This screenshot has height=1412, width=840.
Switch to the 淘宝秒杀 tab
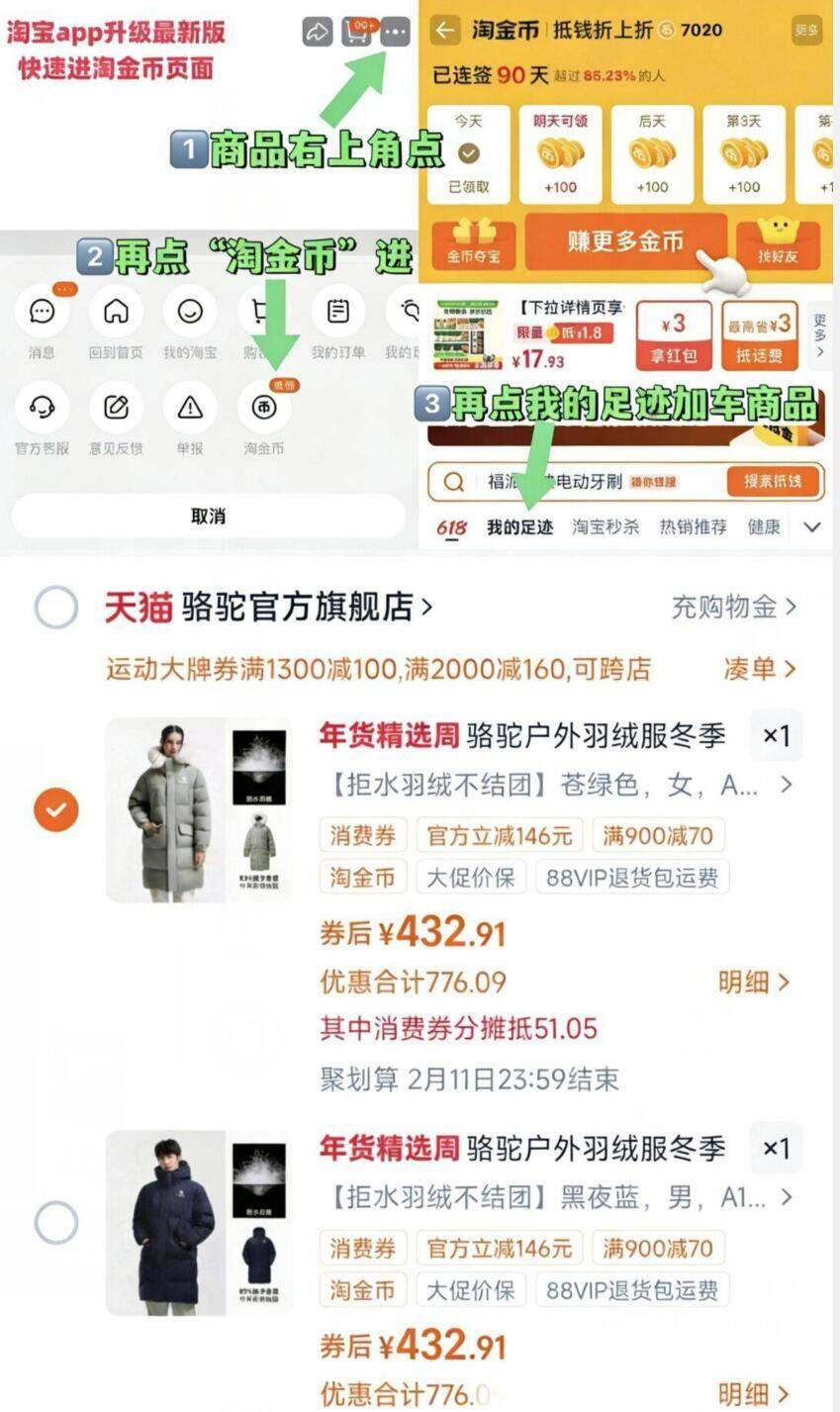pyautogui.click(x=606, y=527)
